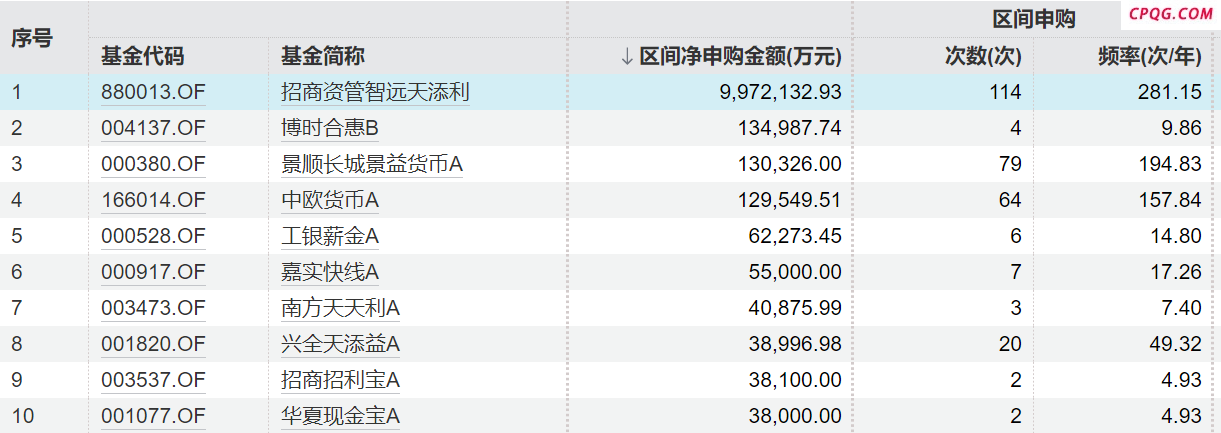Screen dimensions: 1221x433
Task: Select frequency 4.93 in 招商招利宝A row
Action: pos(1182,380)
